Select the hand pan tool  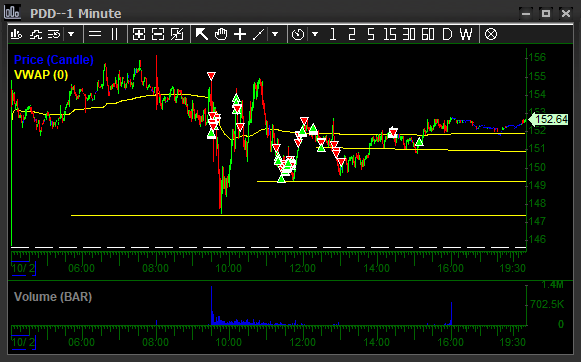pyautogui.click(x=221, y=34)
